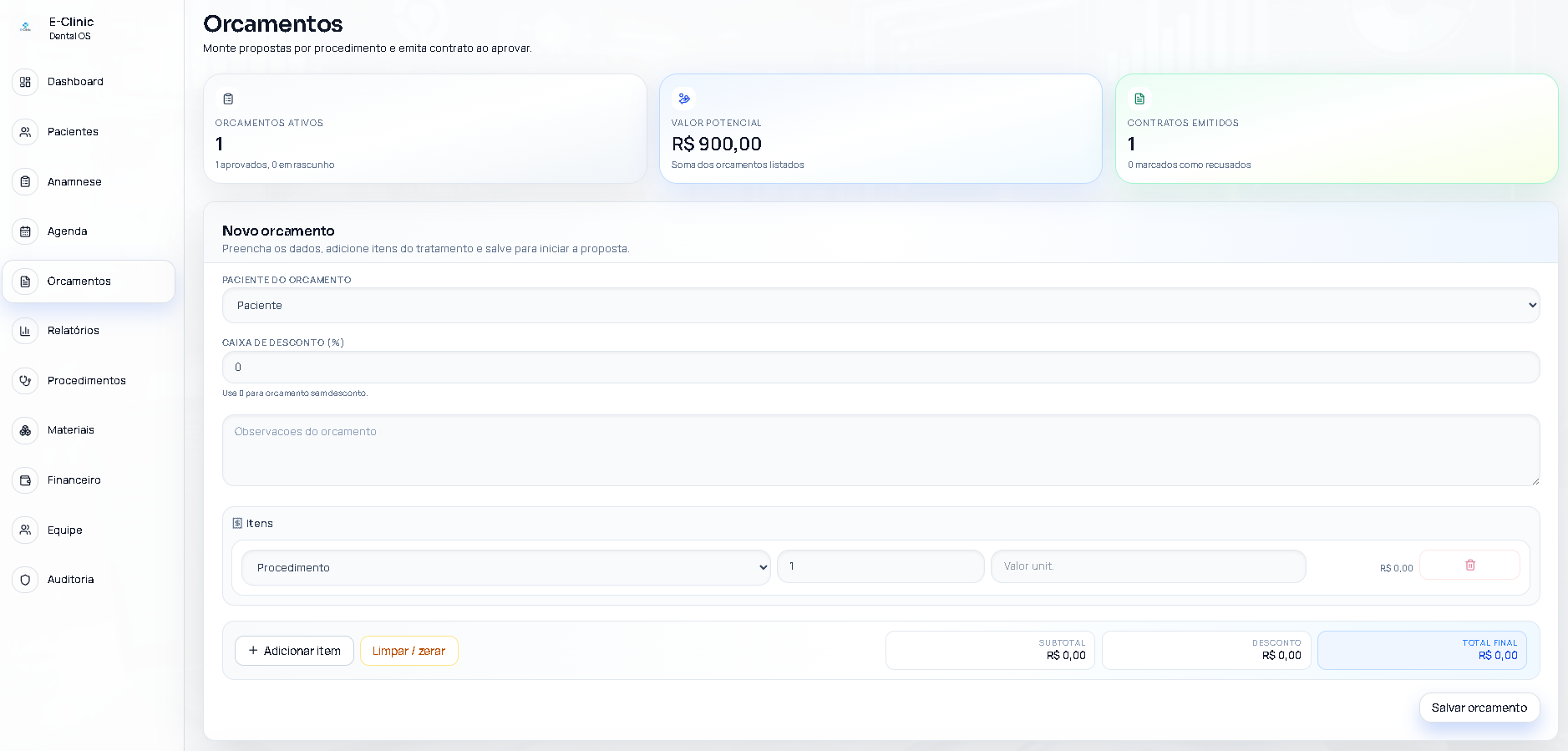This screenshot has height=751, width=1568.
Task: Click the Materiais boxes icon
Action: point(25,430)
